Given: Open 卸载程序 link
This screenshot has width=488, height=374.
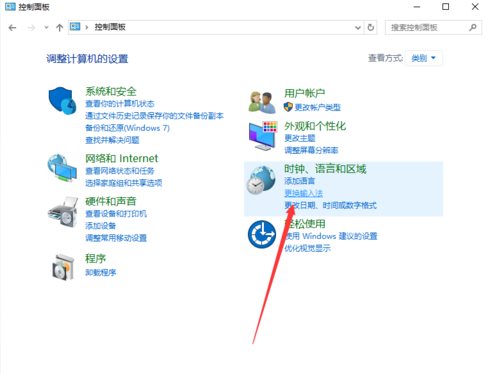Looking at the screenshot, I should pos(100,273).
